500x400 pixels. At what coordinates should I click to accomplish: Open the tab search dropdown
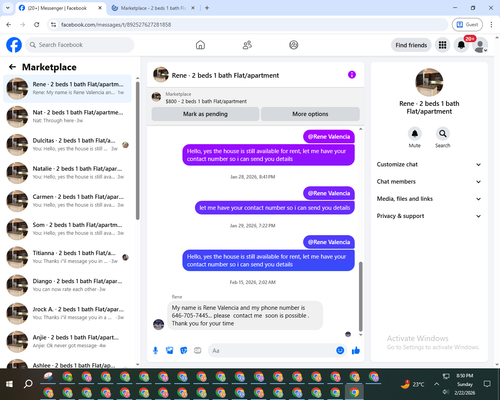coord(8,8)
